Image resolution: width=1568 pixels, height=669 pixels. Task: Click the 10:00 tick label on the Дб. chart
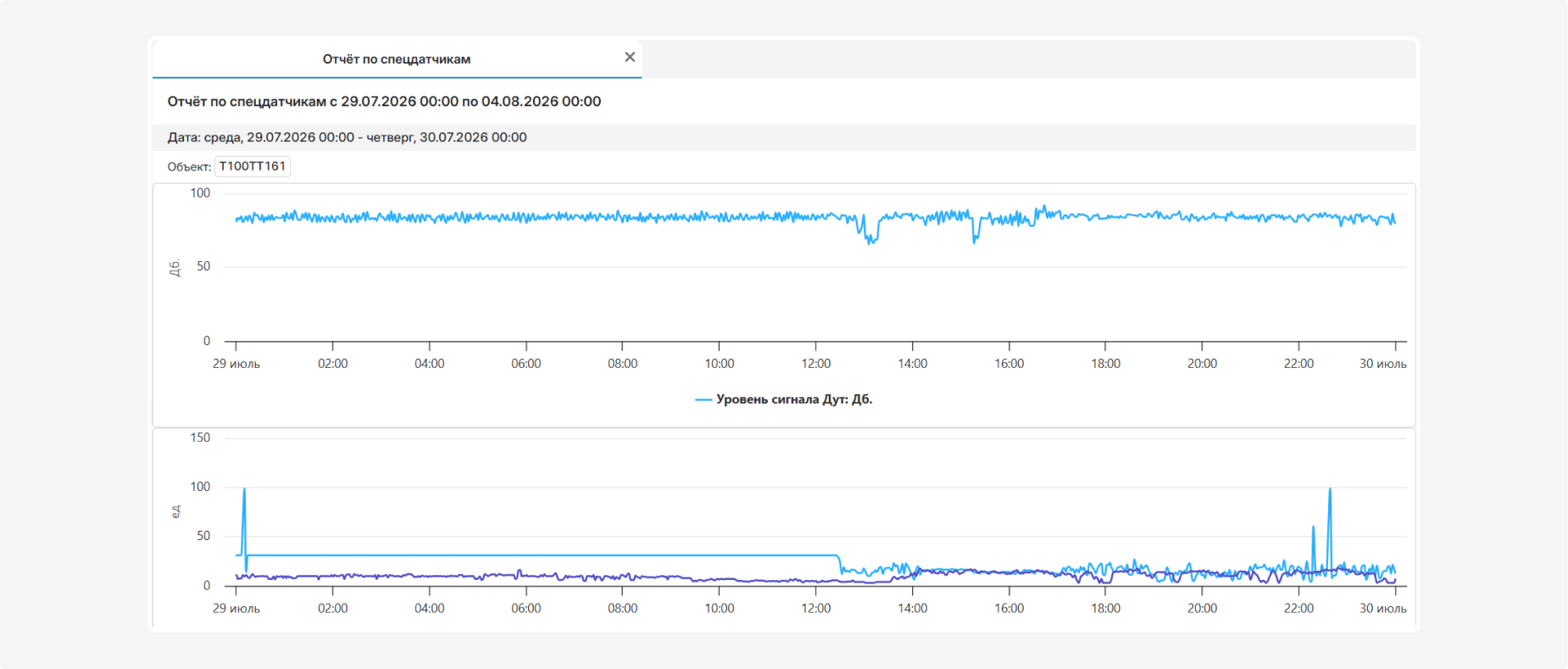(720, 364)
